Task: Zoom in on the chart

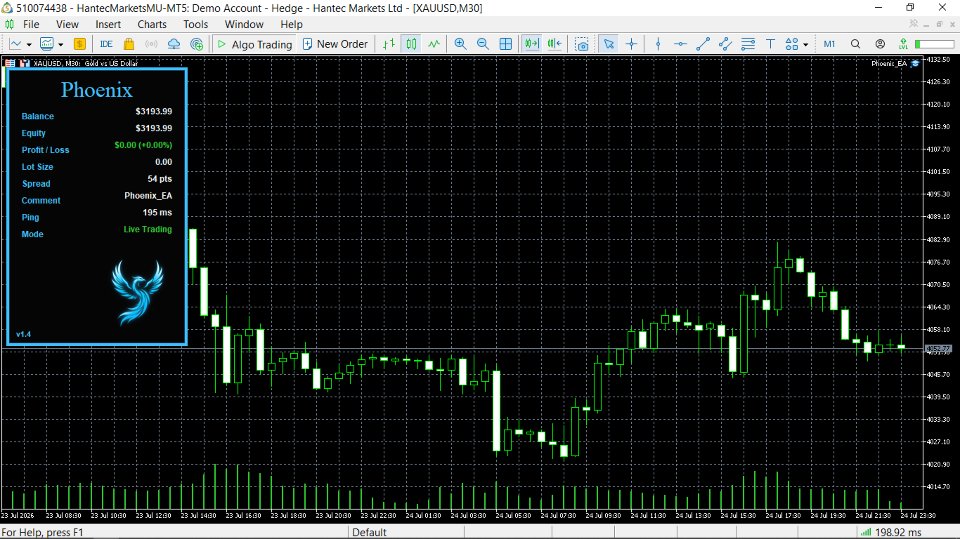Action: pyautogui.click(x=460, y=44)
